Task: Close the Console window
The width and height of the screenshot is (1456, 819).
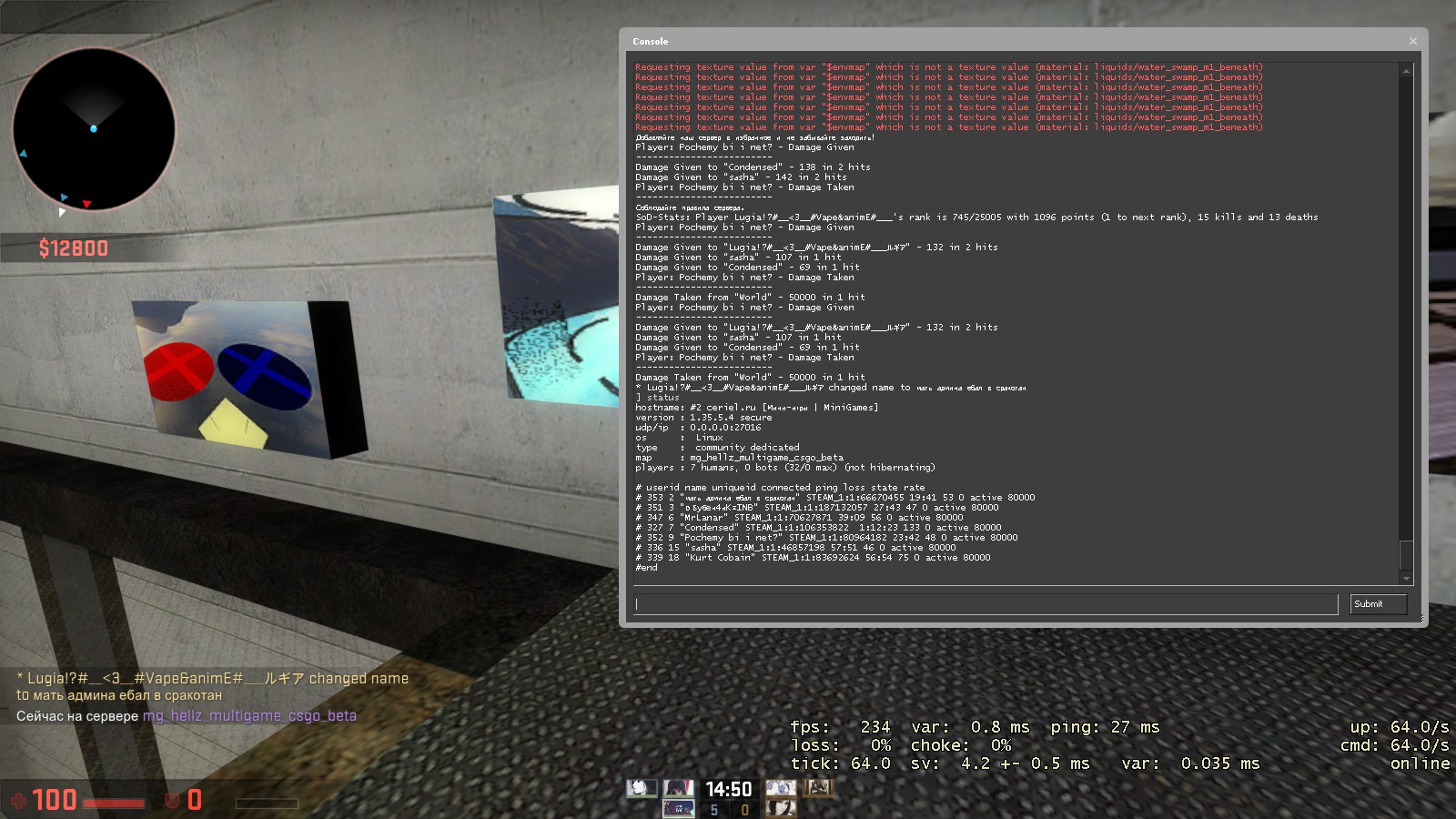Action: 1412,41
